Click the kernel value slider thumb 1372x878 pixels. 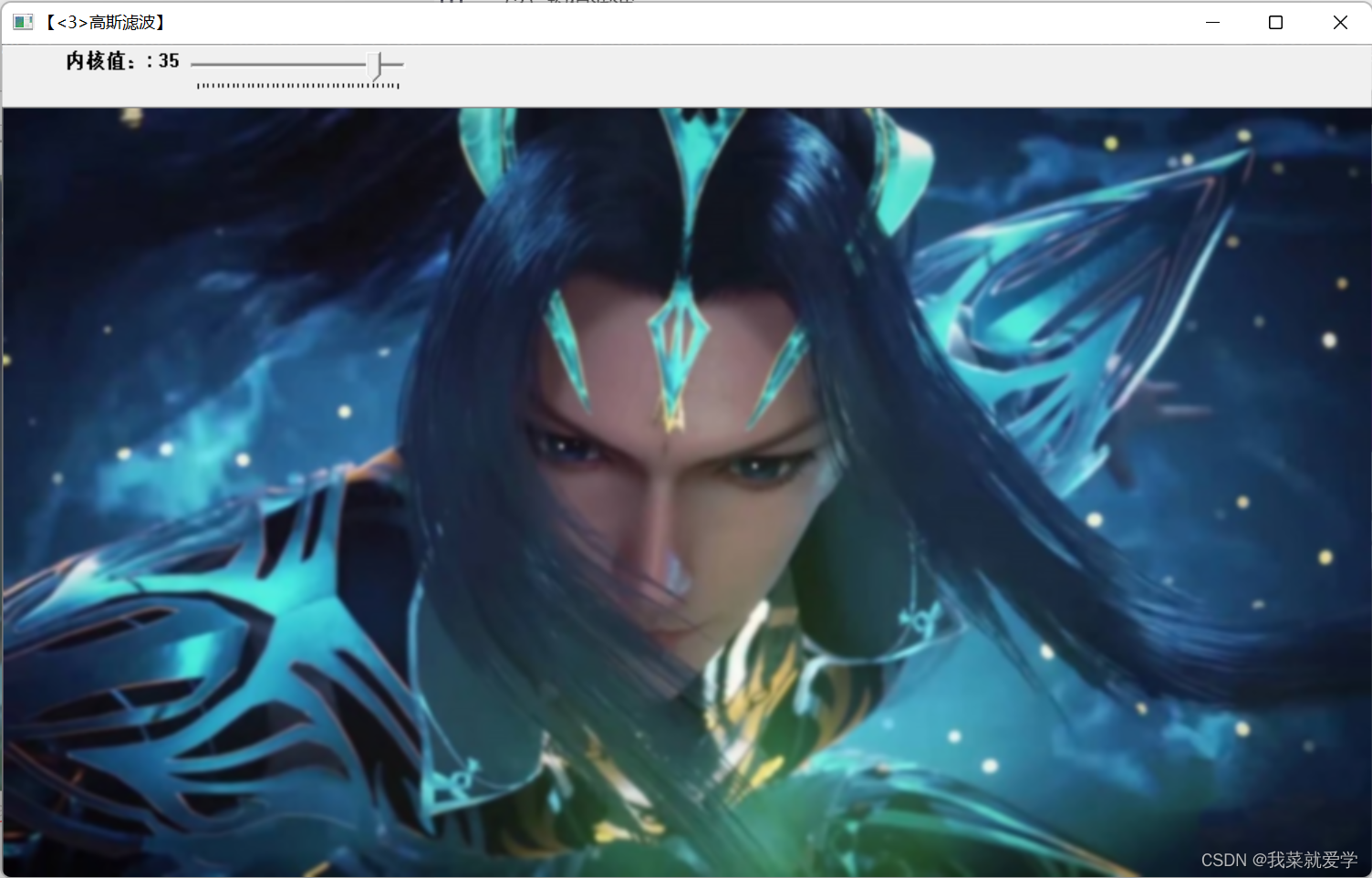[374, 65]
